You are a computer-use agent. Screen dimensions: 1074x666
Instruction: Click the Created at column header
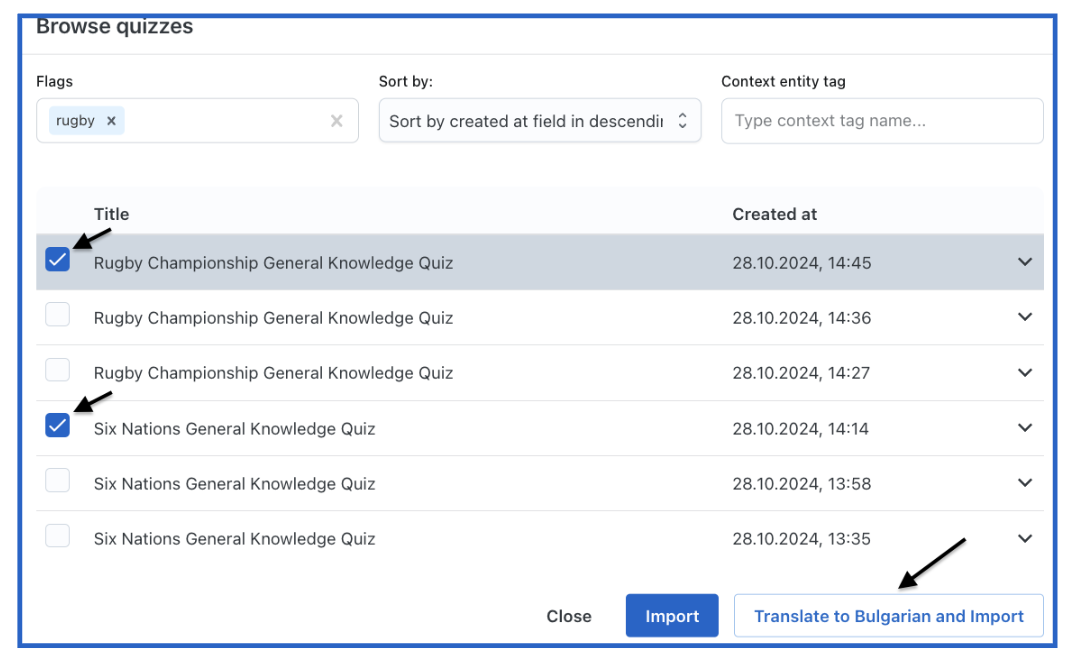(775, 214)
